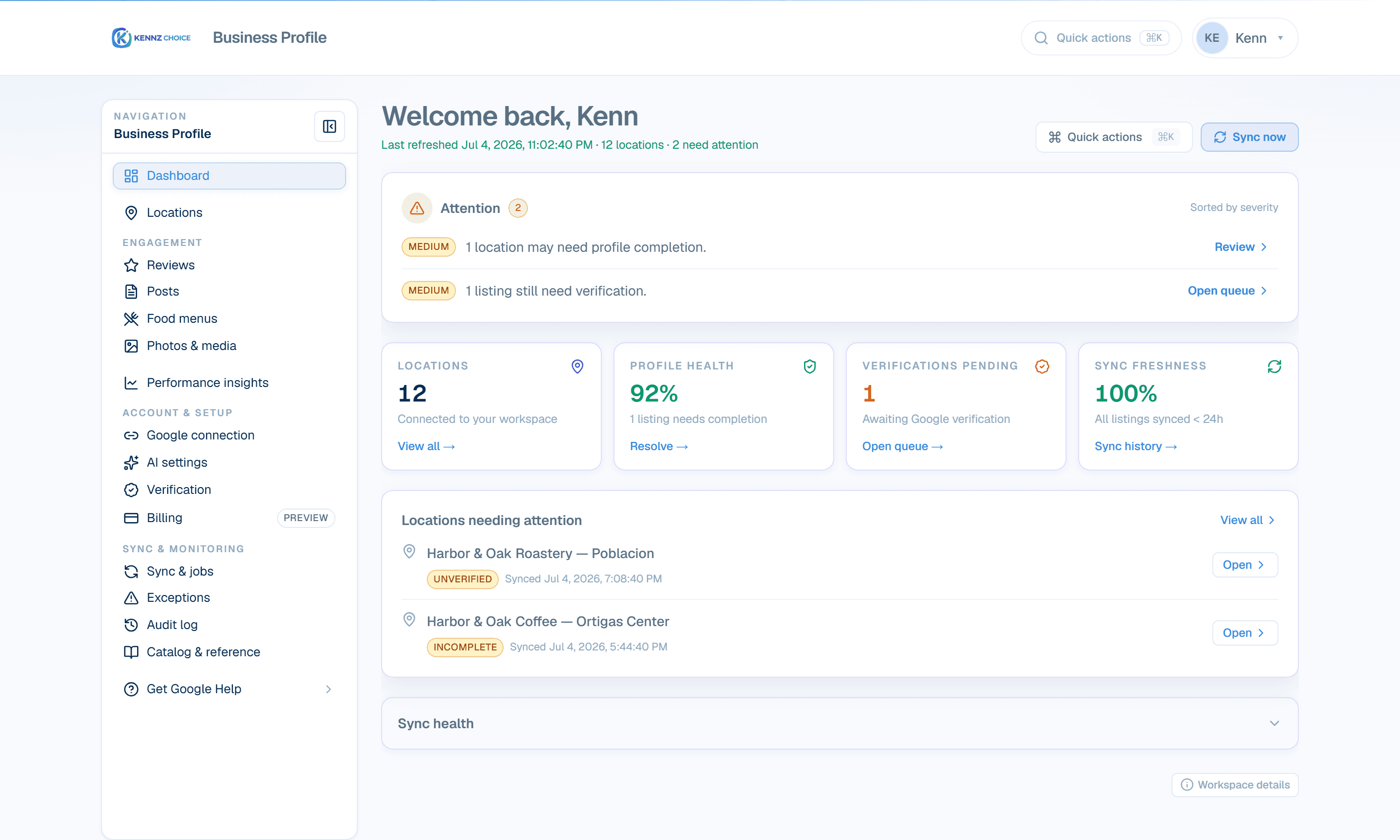This screenshot has width=1400, height=840.
Task: Click the AI settings sparkle icon
Action: pyautogui.click(x=131, y=462)
